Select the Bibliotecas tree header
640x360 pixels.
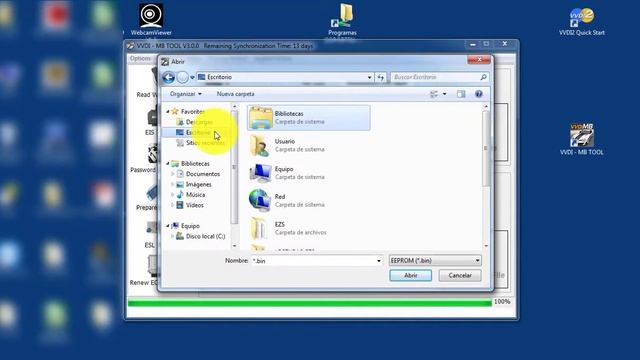190,164
